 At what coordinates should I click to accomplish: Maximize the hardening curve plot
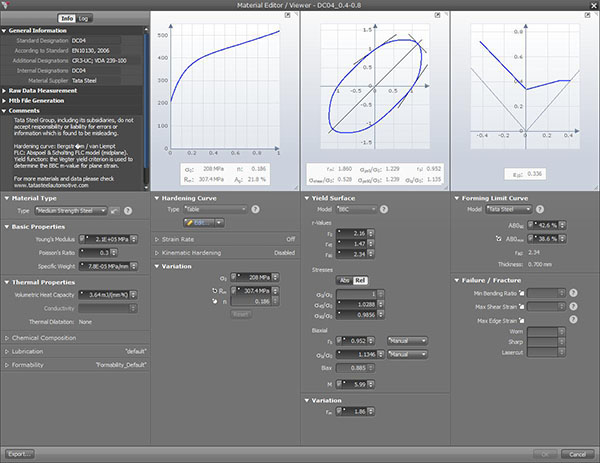click(x=288, y=17)
